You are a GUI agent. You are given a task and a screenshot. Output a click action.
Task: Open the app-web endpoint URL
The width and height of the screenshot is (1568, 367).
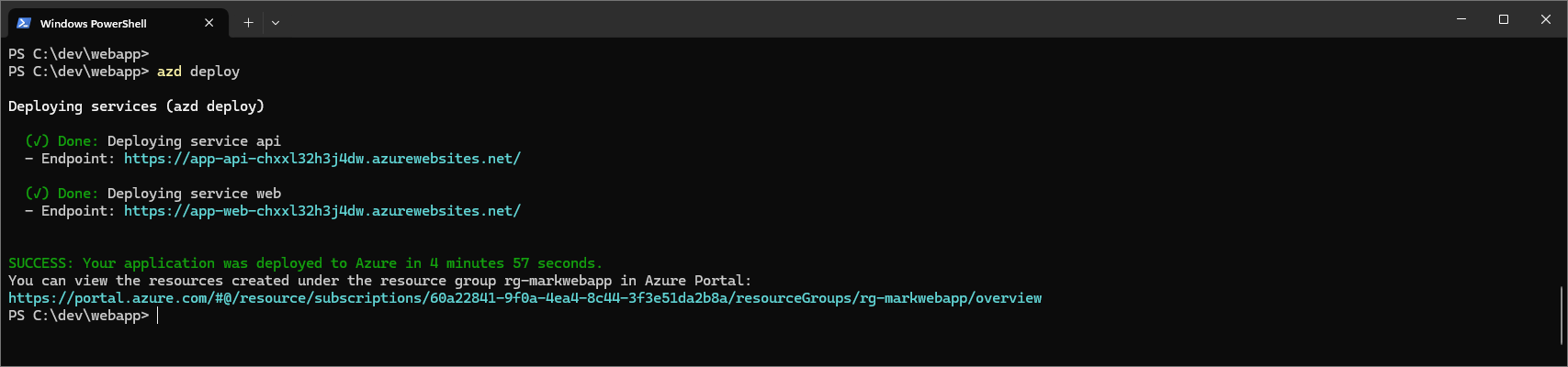point(321,211)
